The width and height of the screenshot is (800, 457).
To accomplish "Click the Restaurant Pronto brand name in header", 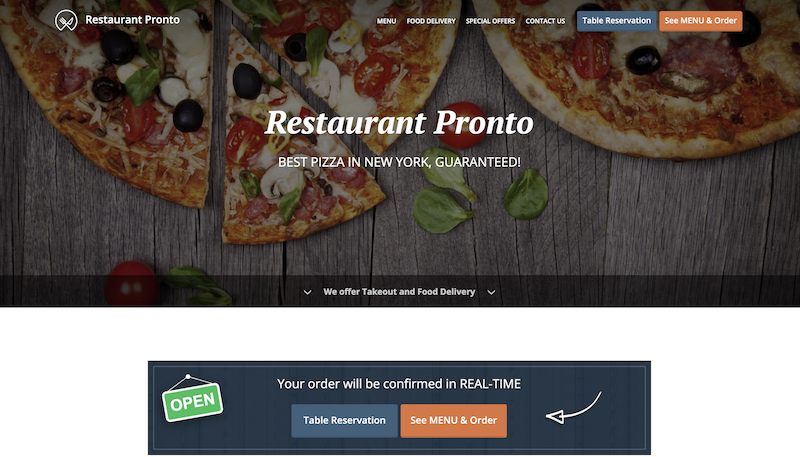I will 132,20.
